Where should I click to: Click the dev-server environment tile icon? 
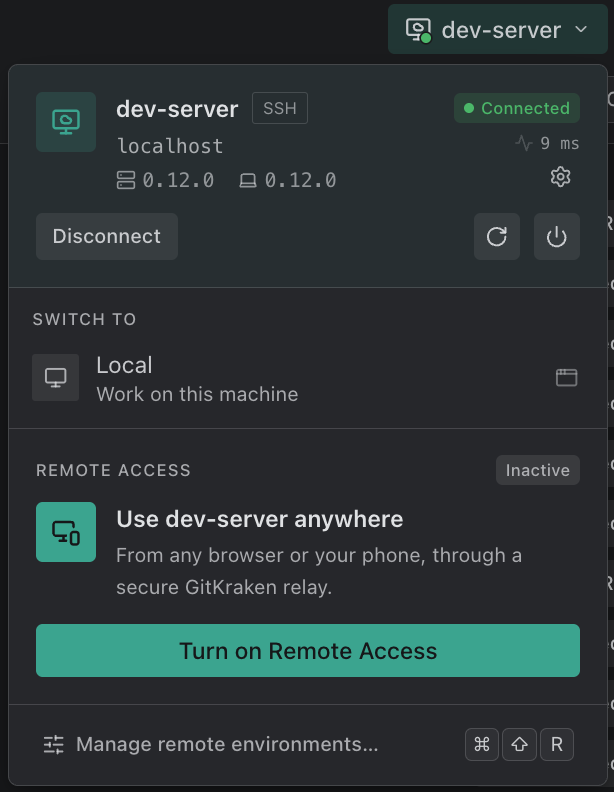point(66,122)
